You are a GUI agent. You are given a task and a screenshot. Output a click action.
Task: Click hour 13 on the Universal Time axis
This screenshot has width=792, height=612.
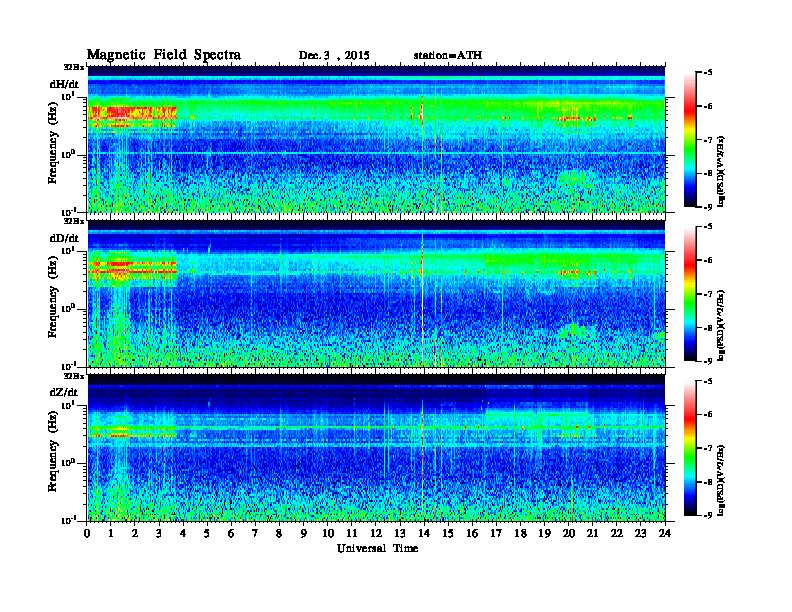tap(400, 533)
